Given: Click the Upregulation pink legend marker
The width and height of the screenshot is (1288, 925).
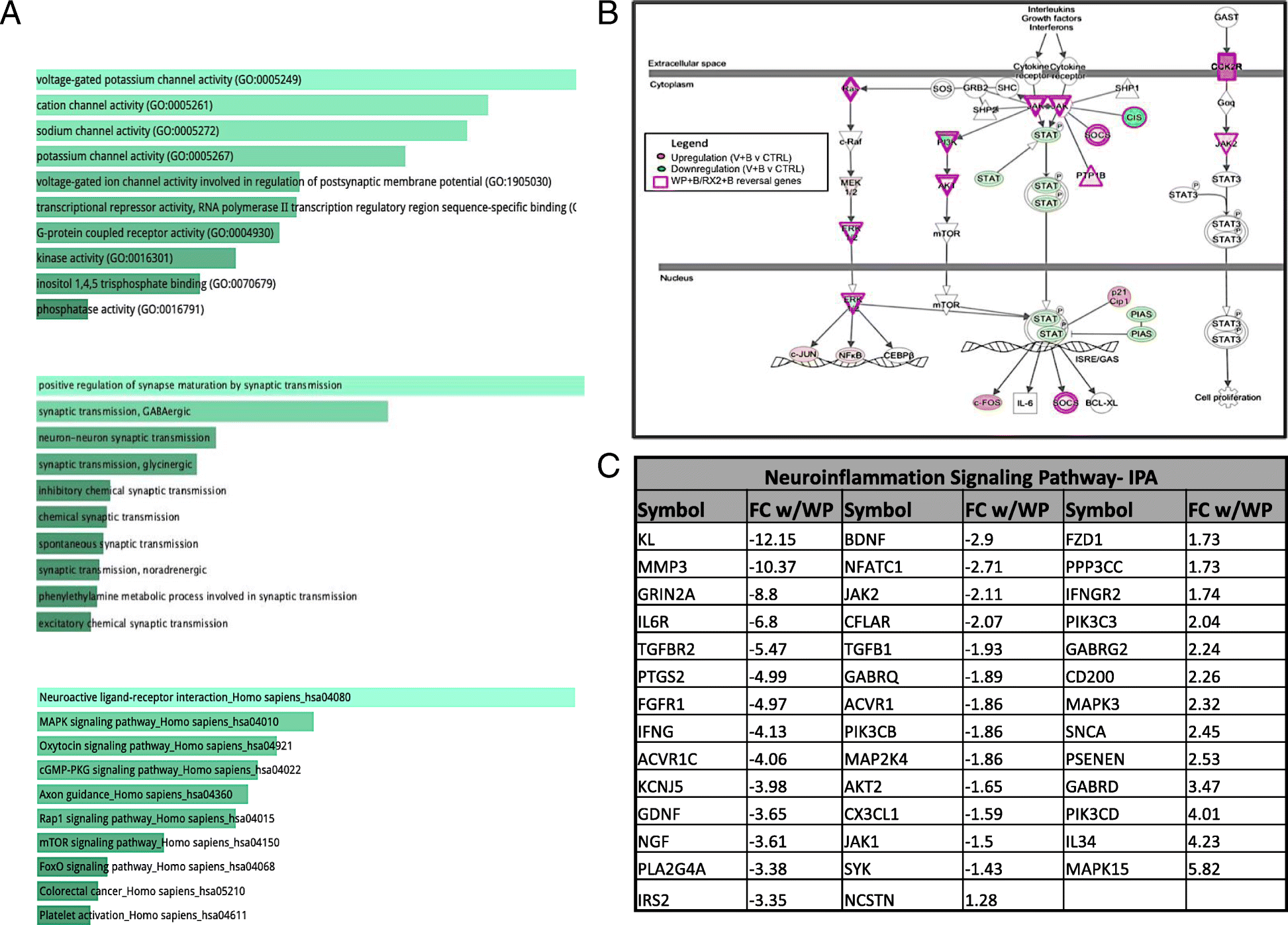Looking at the screenshot, I should (x=660, y=157).
